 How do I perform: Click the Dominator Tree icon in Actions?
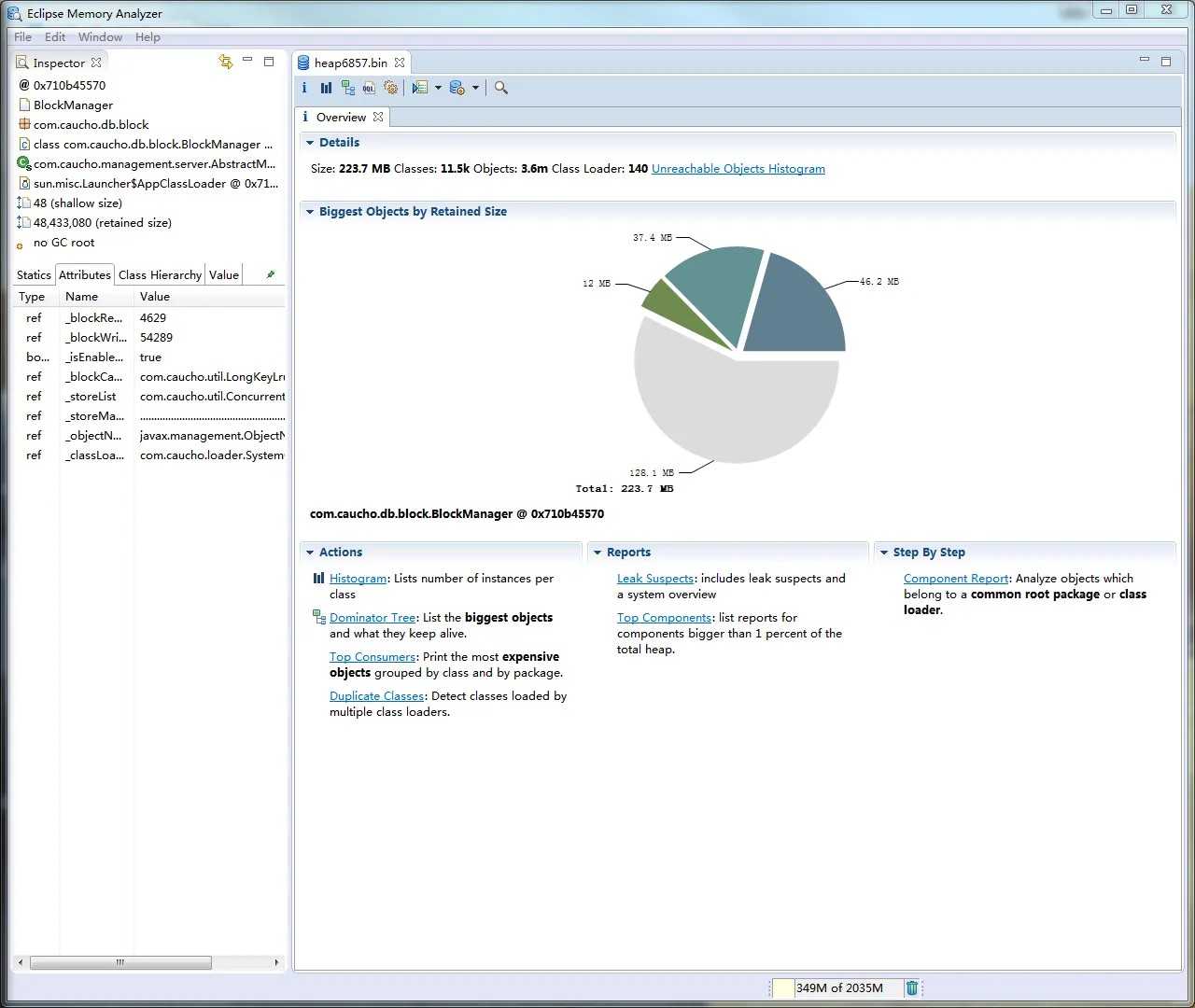(319, 617)
